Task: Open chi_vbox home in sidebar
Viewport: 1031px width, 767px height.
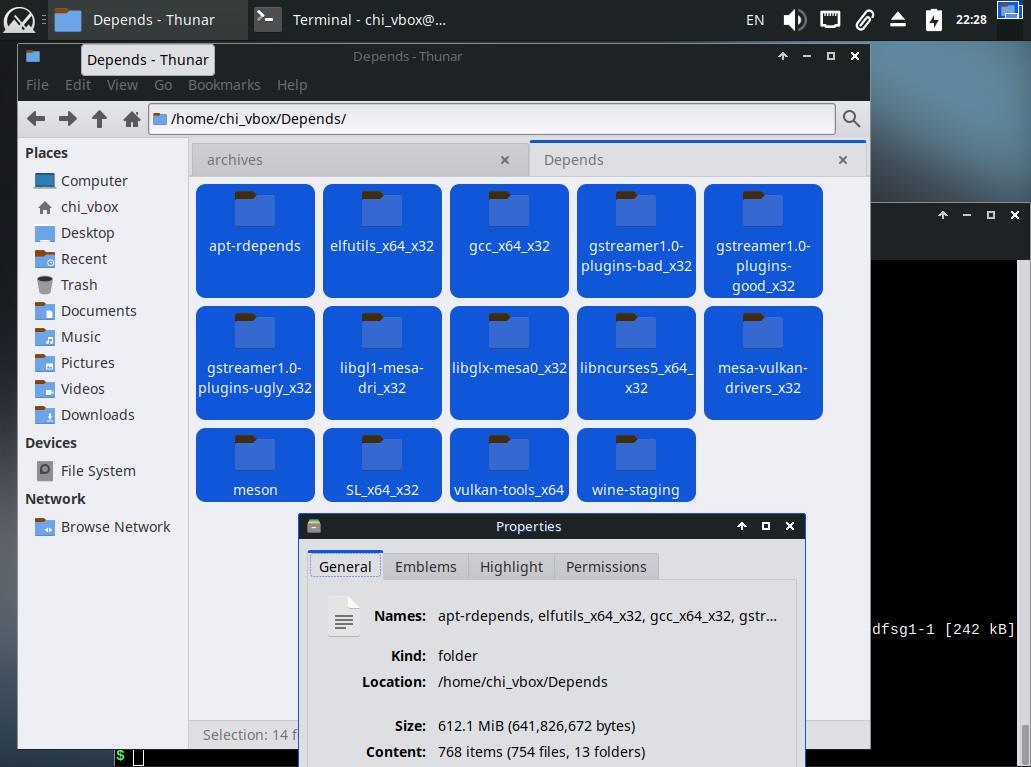Action: point(89,207)
